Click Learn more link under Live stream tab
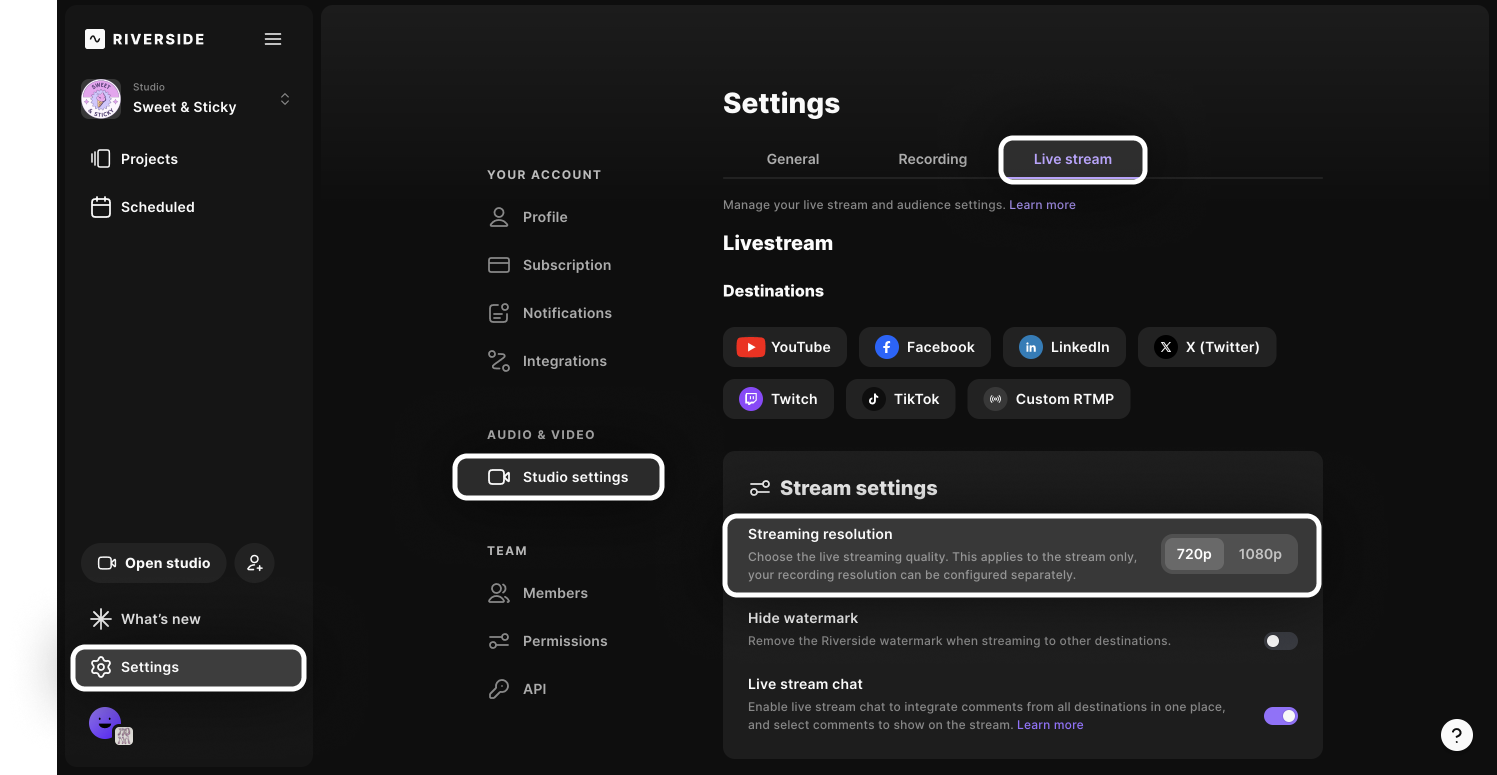 point(1042,205)
